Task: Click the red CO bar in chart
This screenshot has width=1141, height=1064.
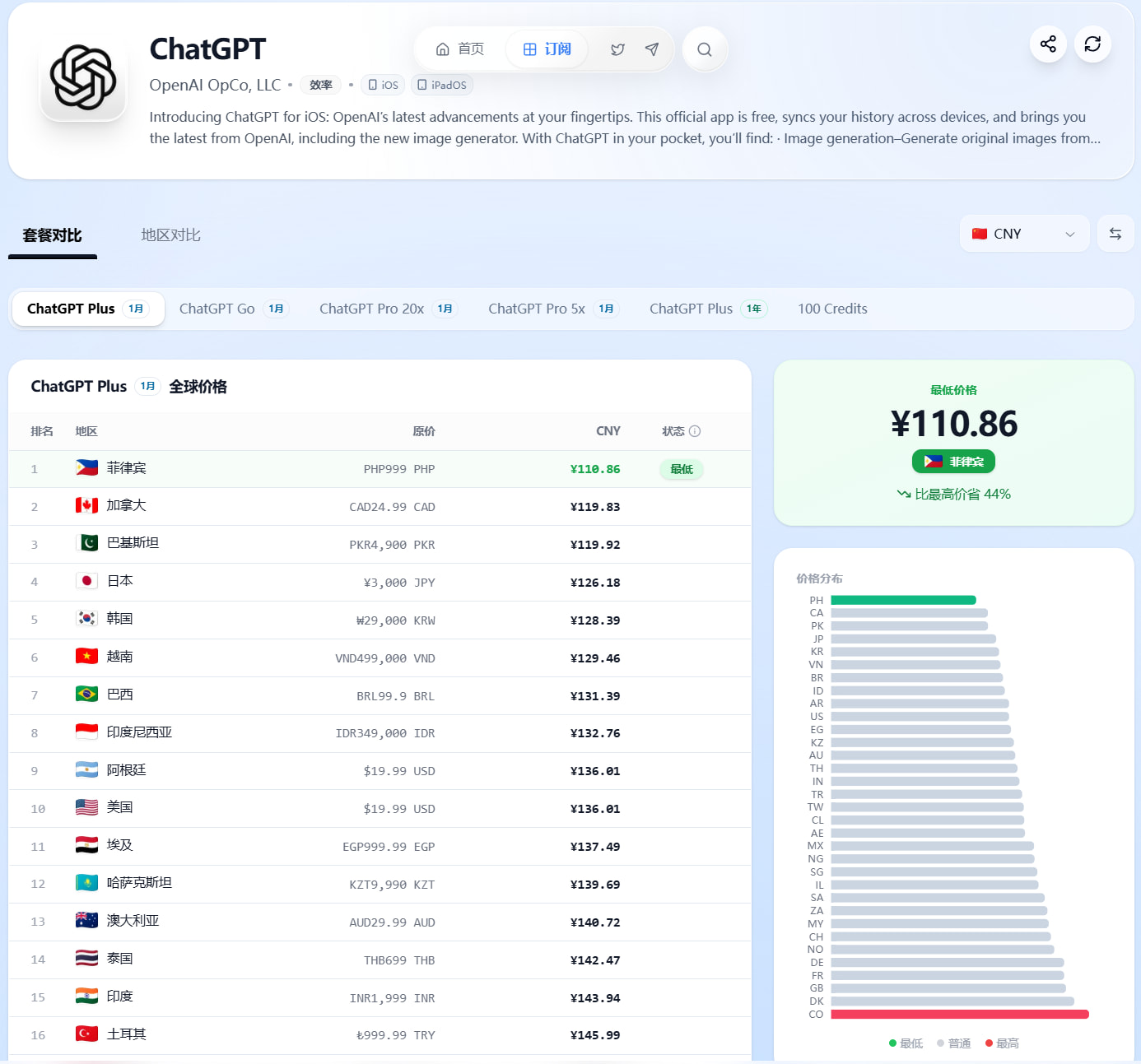Action: pyautogui.click(x=960, y=1015)
